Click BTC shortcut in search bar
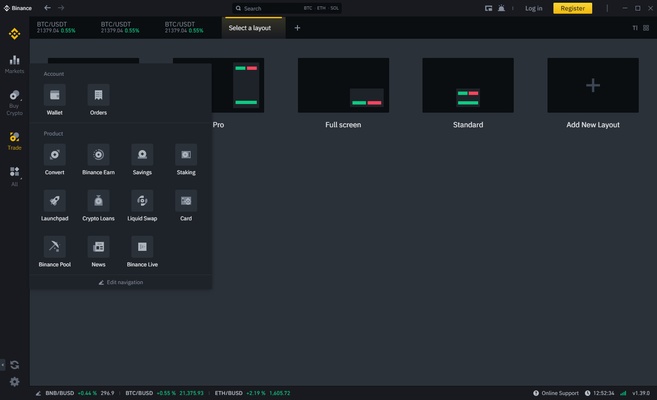Screen dimensions: 657x400 tap(308, 8)
